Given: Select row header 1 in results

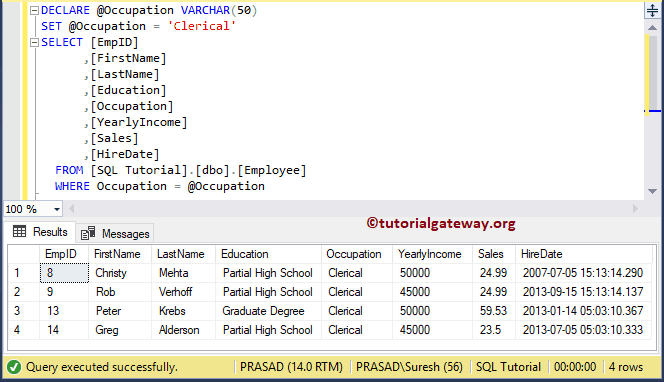Looking at the screenshot, I should pos(24,273).
